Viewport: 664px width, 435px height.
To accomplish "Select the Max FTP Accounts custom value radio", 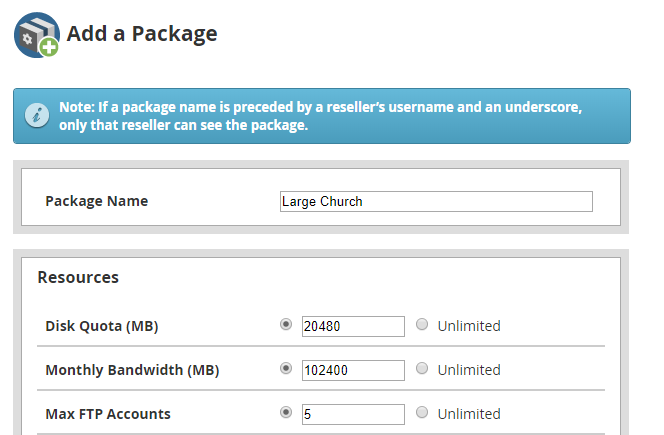I will [x=286, y=413].
